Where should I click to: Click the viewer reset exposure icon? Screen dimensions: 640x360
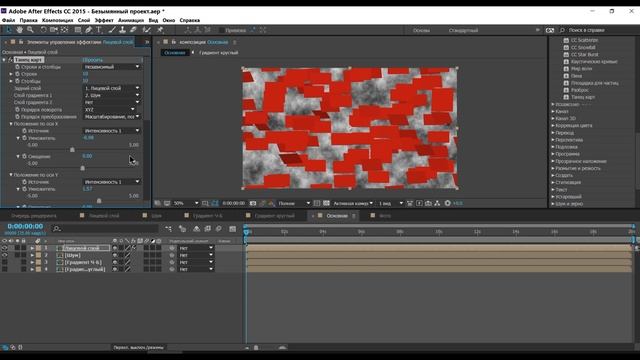448,203
